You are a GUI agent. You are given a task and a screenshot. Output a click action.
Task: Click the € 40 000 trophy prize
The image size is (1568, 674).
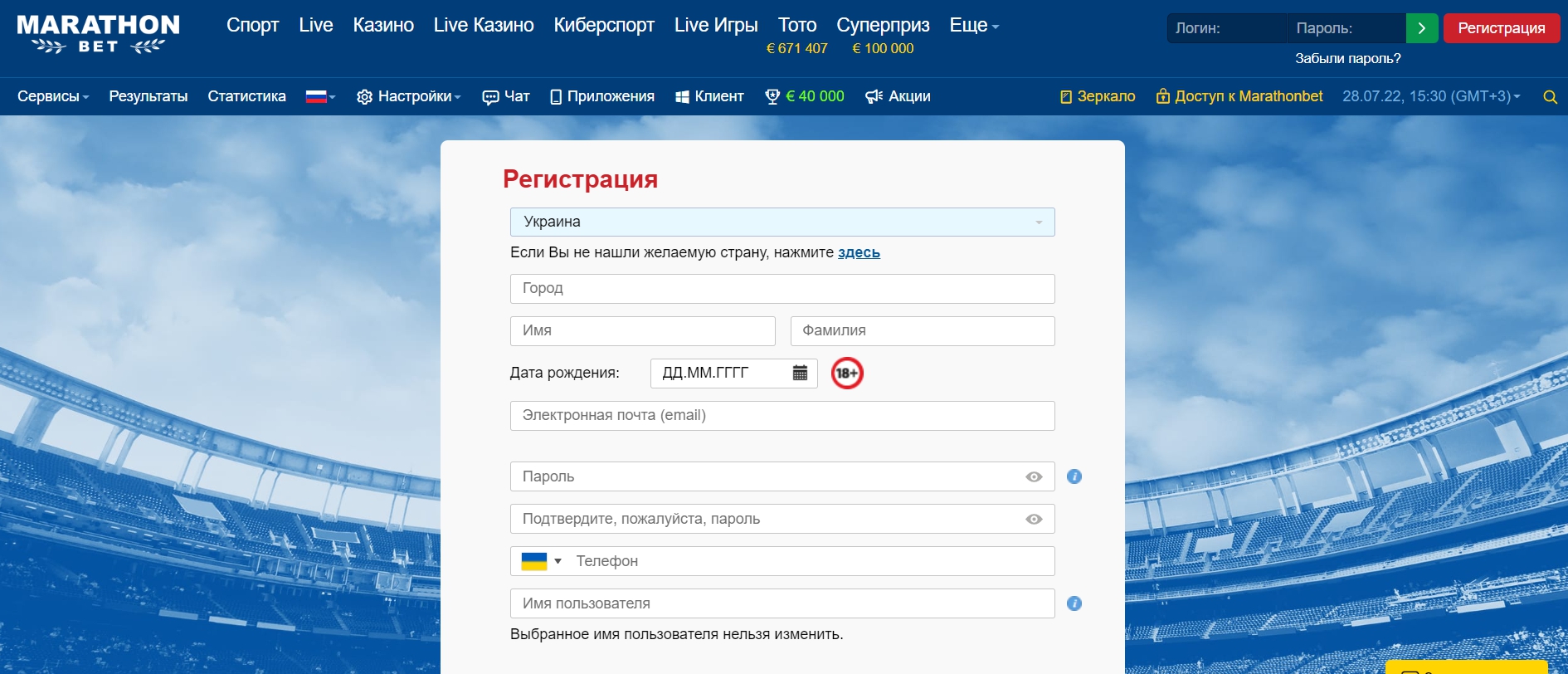(804, 96)
